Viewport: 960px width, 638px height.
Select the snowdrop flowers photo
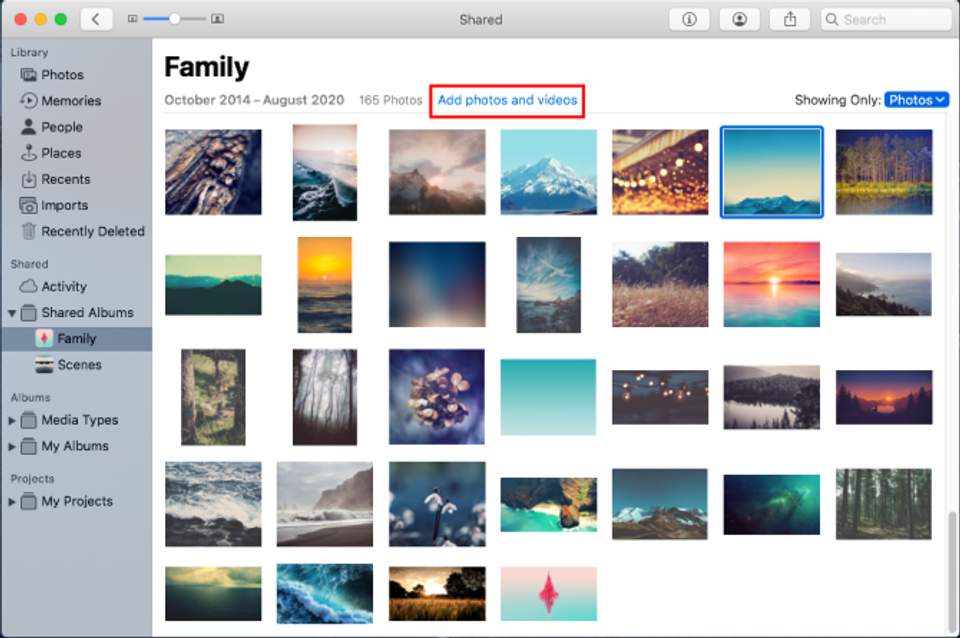[x=437, y=504]
